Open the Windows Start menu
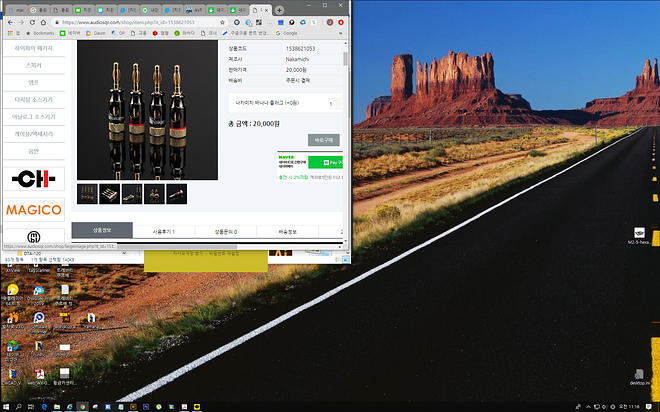 click(7, 406)
